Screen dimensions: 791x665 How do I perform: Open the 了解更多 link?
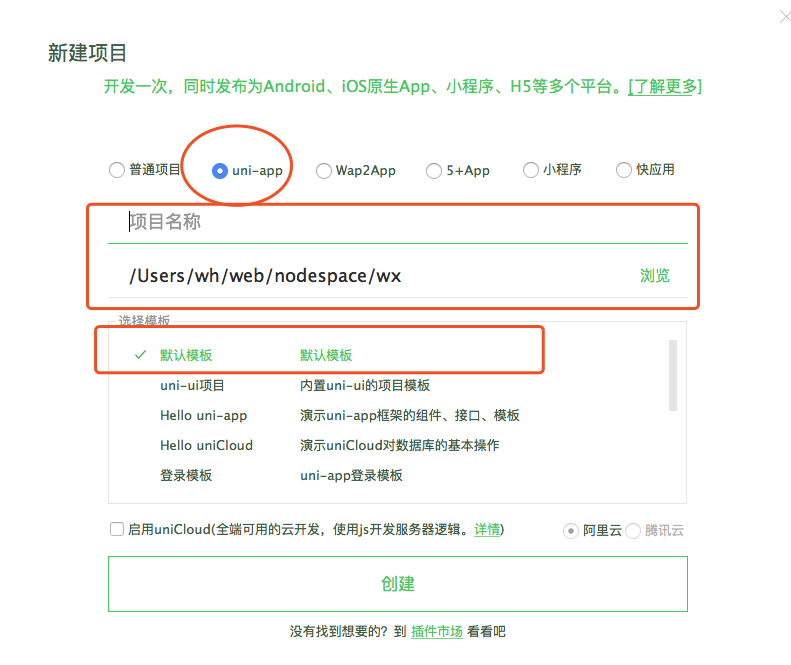[x=664, y=87]
